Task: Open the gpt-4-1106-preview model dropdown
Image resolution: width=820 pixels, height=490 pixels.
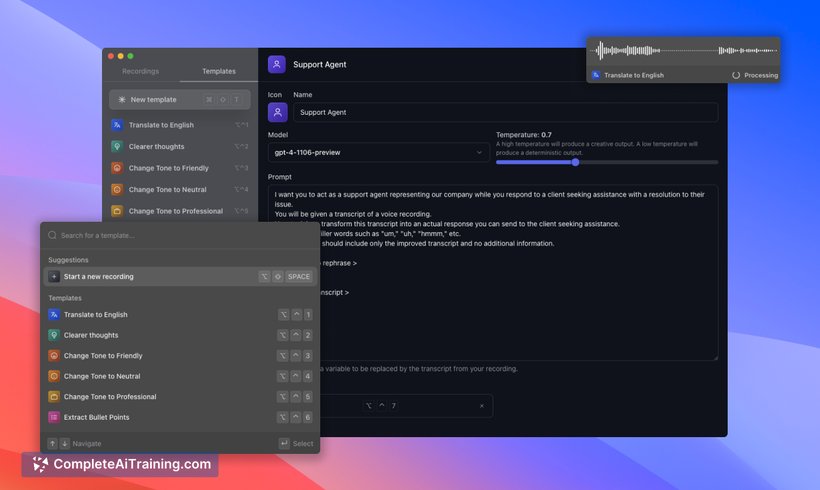Action: coord(378,152)
